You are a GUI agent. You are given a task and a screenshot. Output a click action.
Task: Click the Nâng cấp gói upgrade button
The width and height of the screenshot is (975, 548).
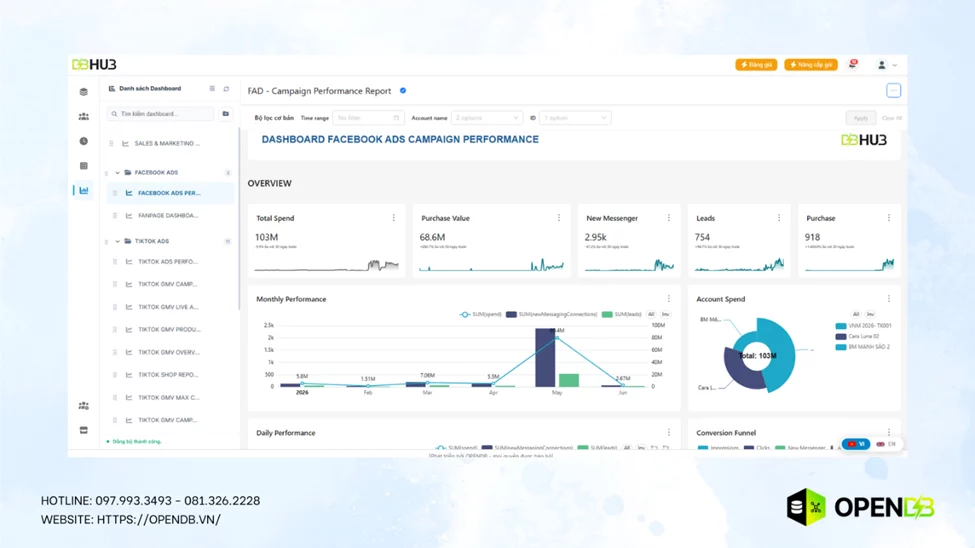point(811,65)
